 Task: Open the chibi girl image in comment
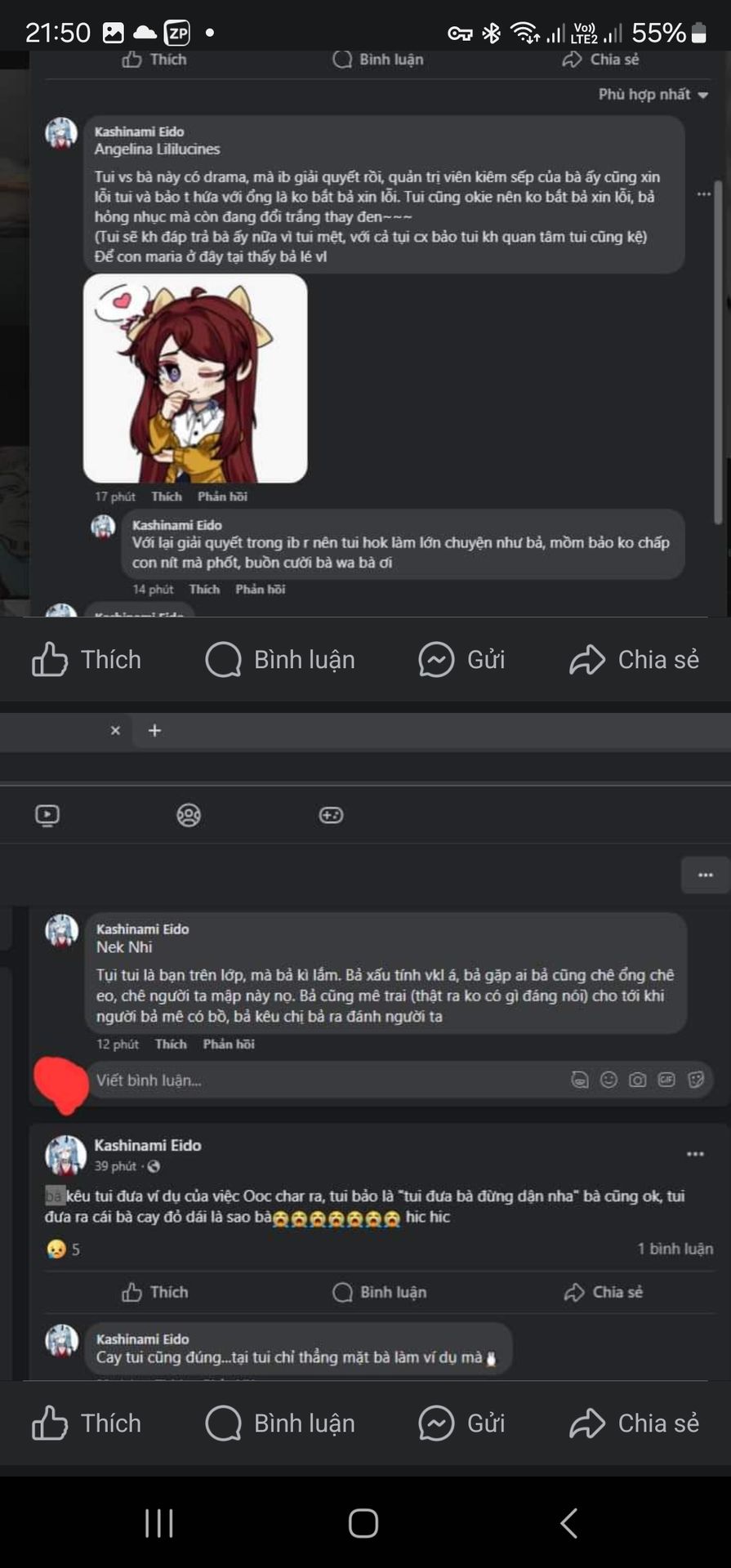click(195, 378)
